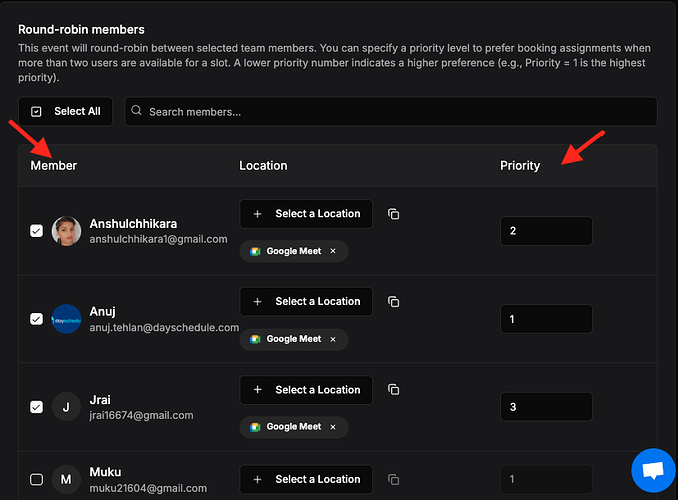The image size is (678, 500).
Task: Uncheck Anuj member checkbox
Action: (x=36, y=319)
